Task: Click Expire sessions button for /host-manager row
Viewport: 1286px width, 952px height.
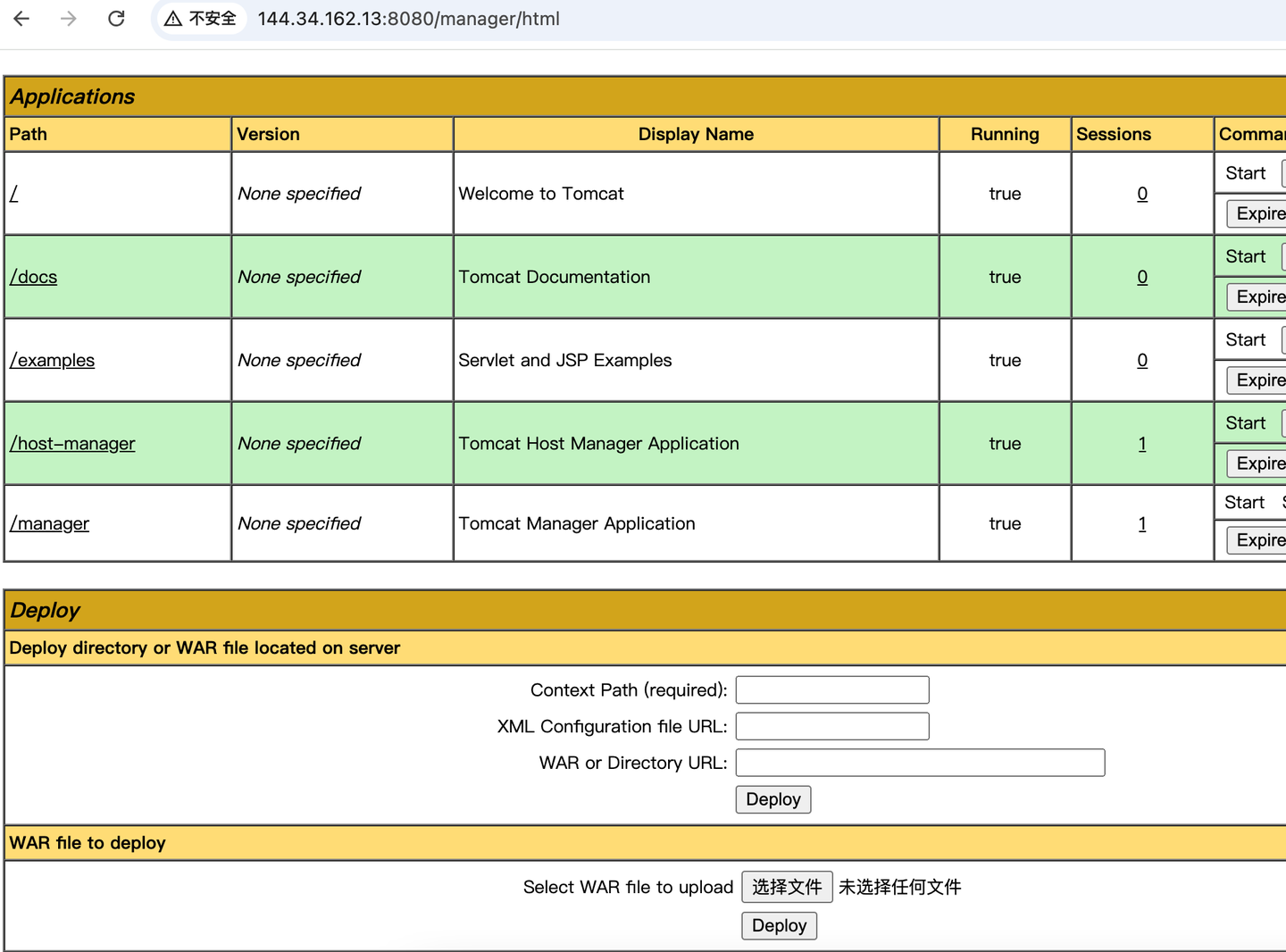Action: pyautogui.click(x=1257, y=463)
